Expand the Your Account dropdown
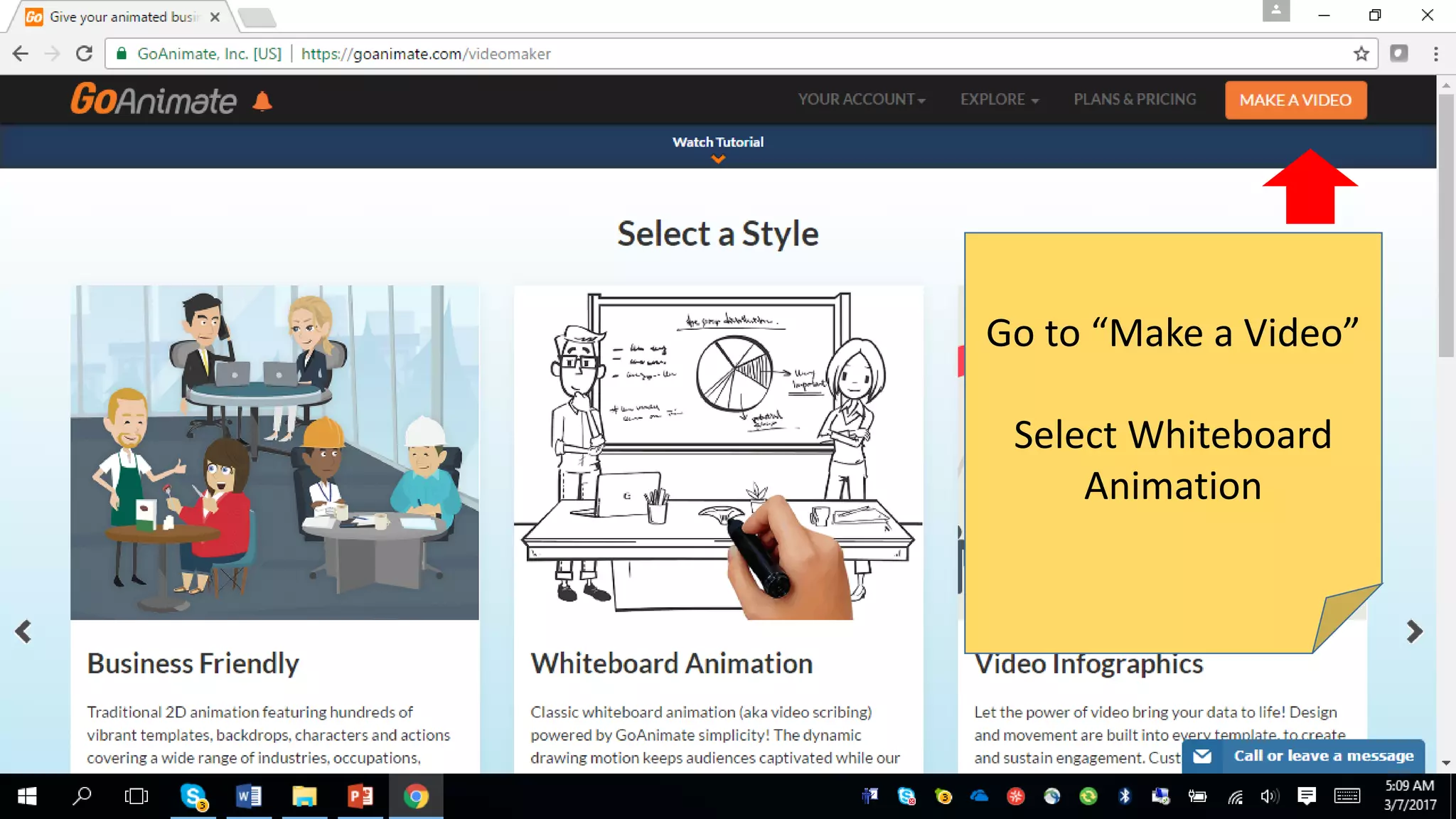The width and height of the screenshot is (1456, 819). tap(861, 100)
